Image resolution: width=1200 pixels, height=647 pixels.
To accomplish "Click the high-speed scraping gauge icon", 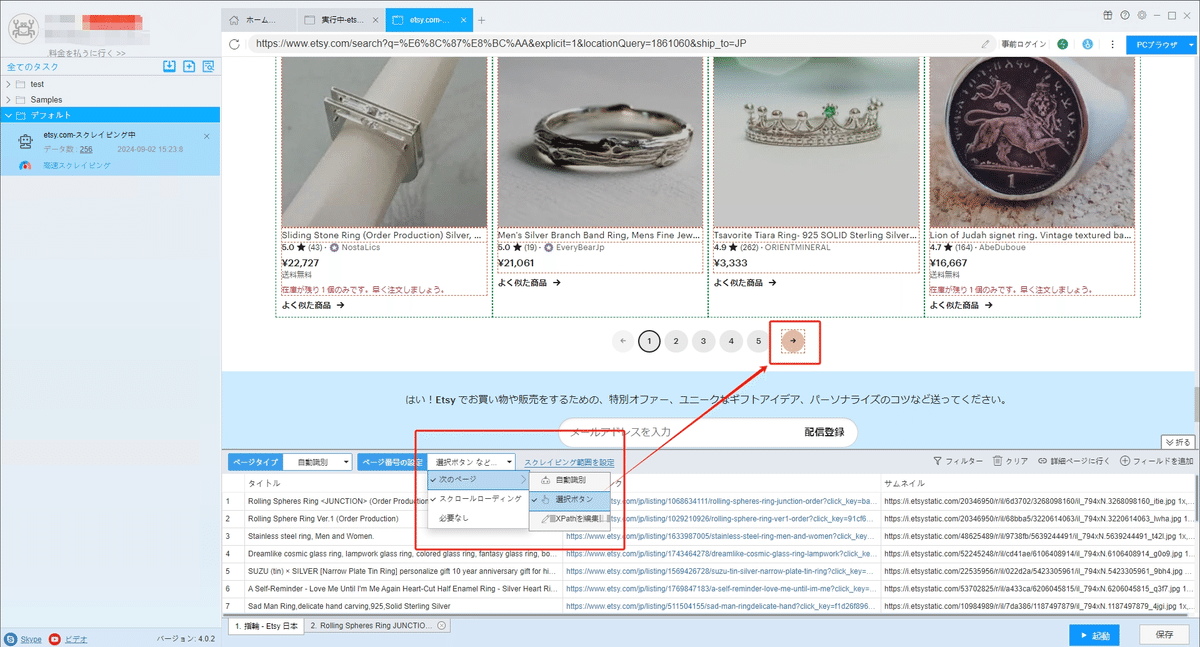I will pos(25,166).
